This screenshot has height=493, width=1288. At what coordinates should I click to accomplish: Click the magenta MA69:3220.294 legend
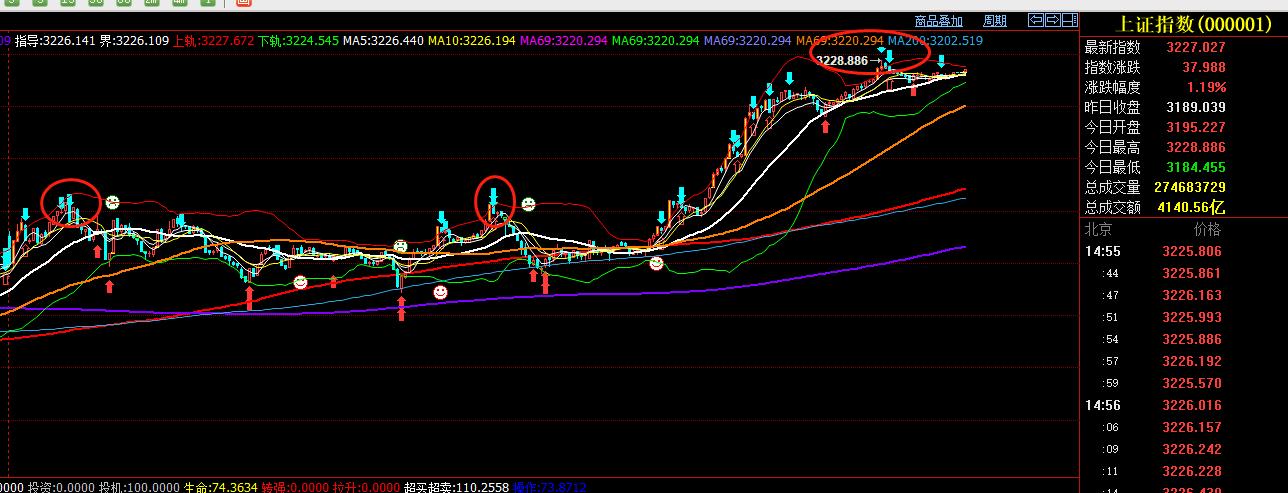tap(564, 41)
